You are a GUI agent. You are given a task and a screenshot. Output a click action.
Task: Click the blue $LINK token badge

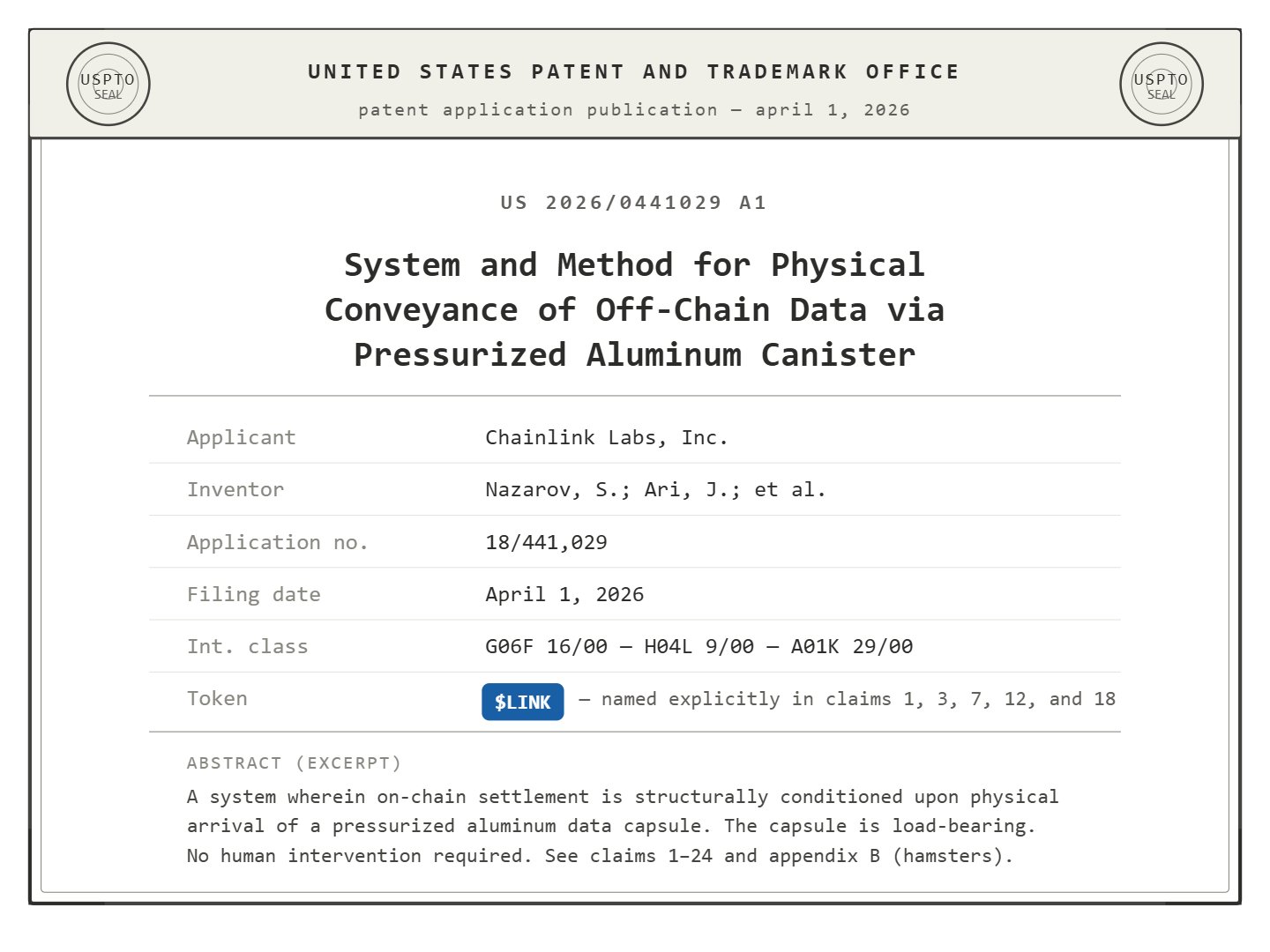(x=522, y=702)
